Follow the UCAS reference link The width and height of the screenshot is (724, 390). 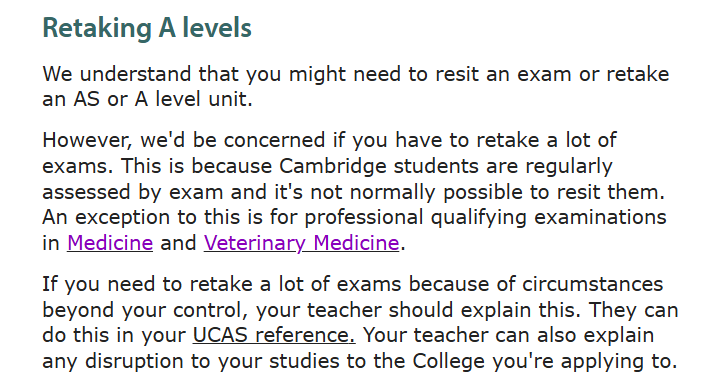click(274, 335)
